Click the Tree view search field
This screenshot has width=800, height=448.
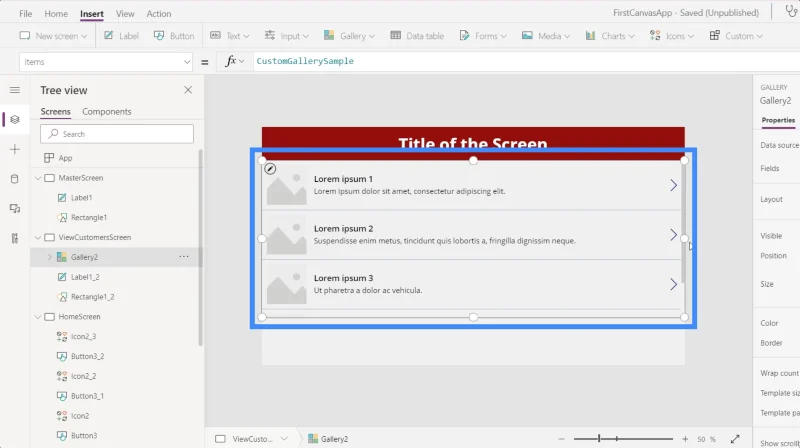coord(117,134)
